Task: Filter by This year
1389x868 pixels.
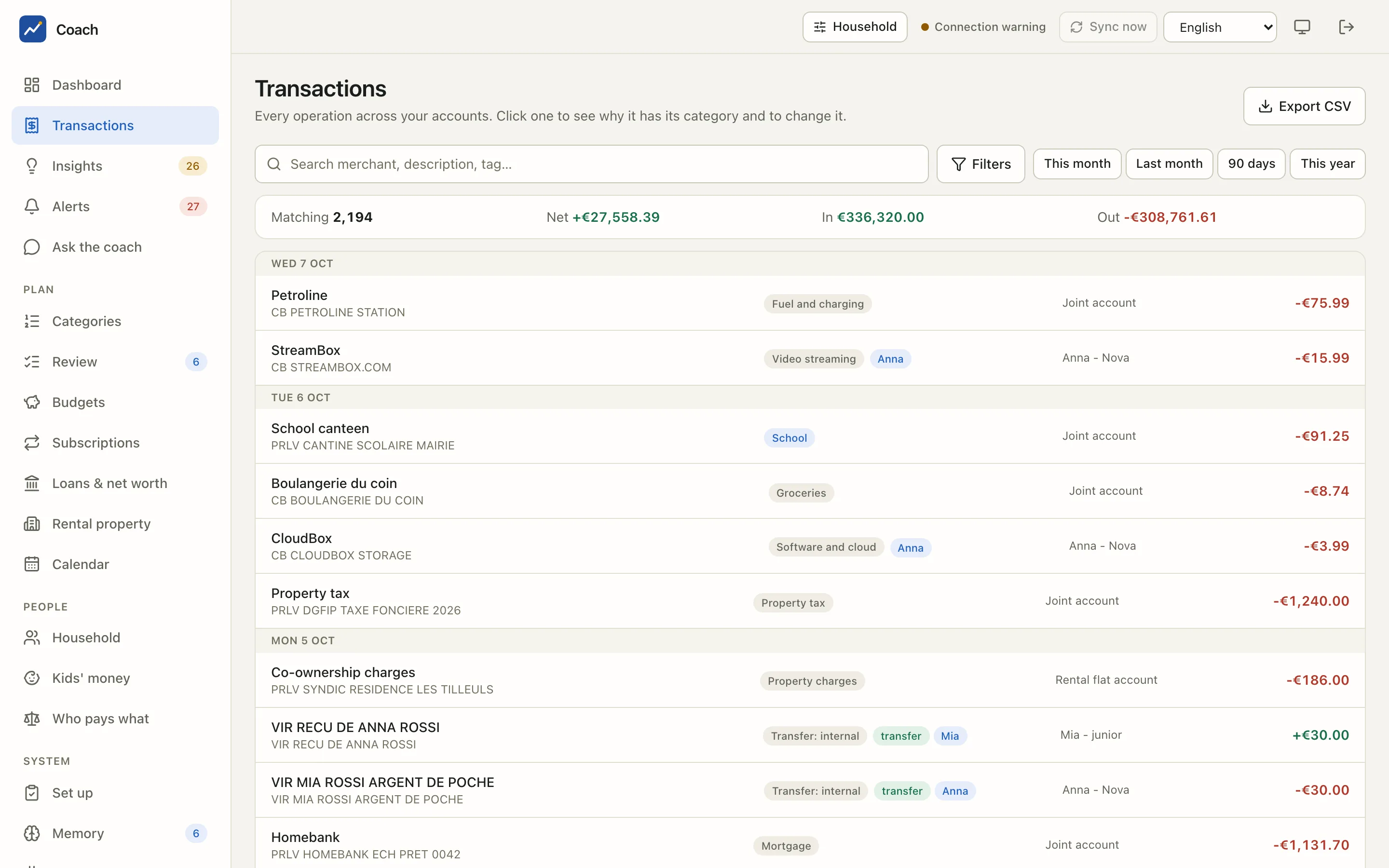Action: (x=1328, y=163)
